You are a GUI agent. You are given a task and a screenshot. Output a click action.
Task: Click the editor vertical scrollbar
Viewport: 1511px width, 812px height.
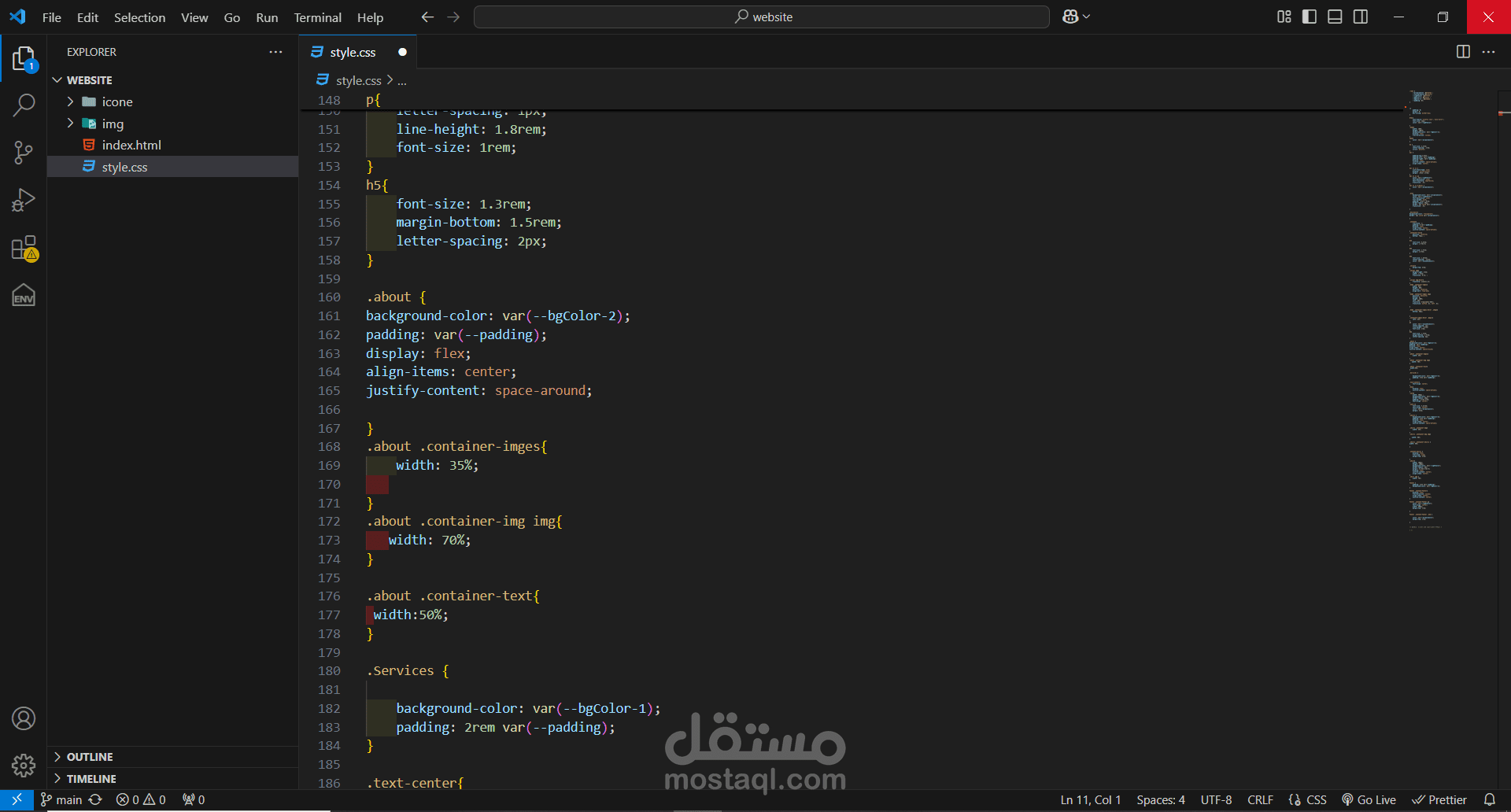point(1504,441)
